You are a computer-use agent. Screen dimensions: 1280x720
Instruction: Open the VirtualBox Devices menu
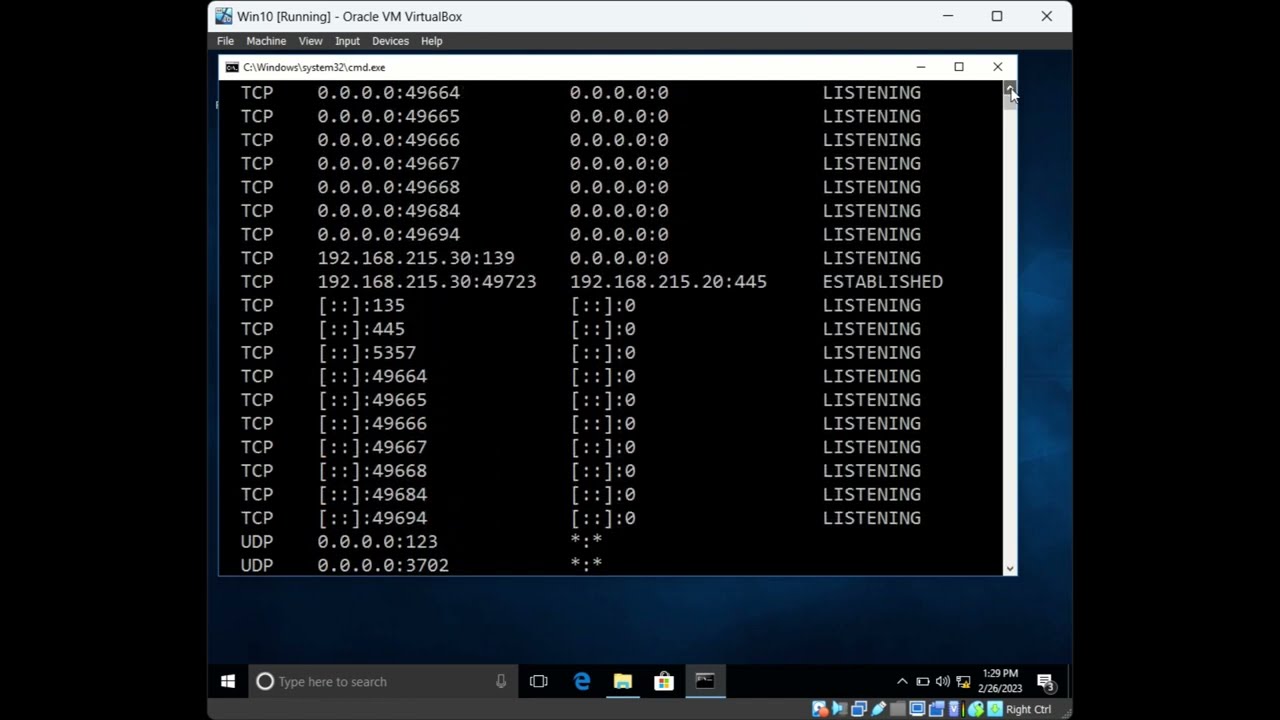coord(390,41)
